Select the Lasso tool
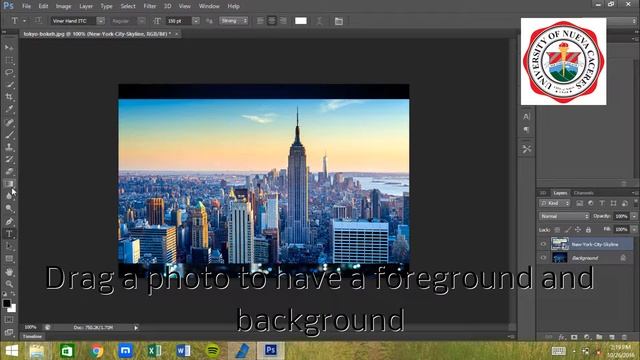This screenshot has width=640, height=360. point(9,73)
